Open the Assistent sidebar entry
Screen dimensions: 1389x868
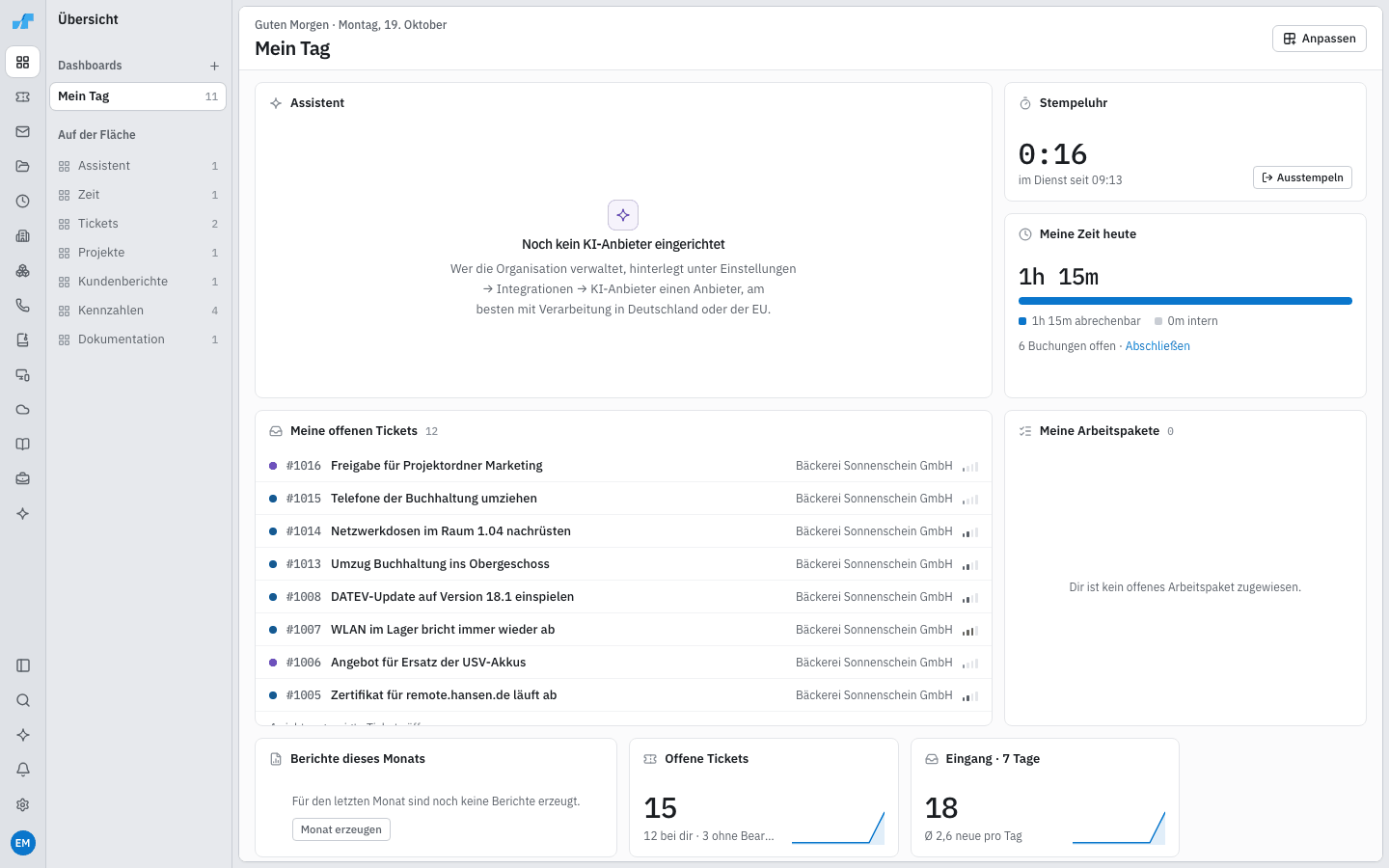click(x=138, y=166)
